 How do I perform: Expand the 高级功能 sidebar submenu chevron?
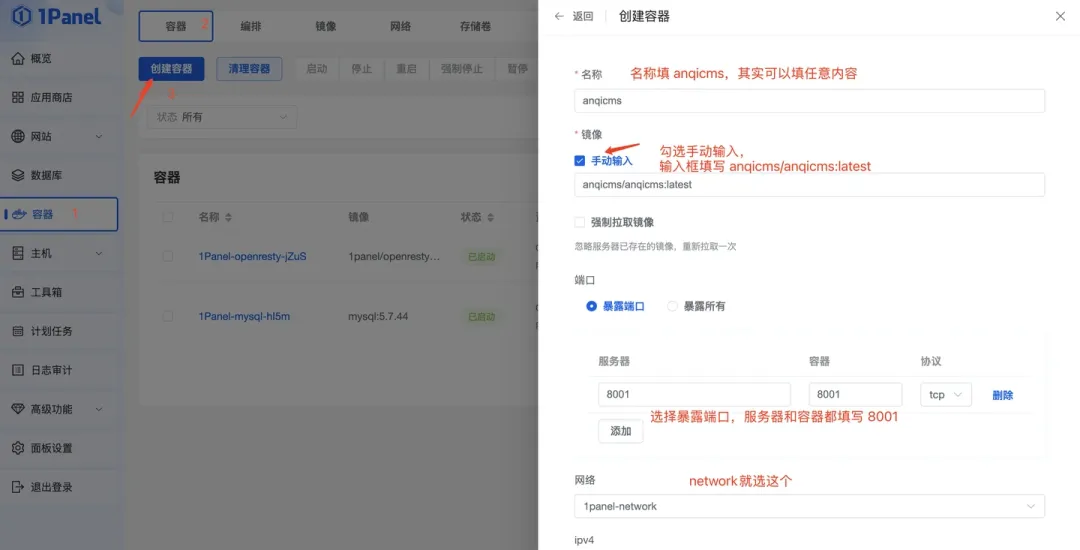(x=98, y=409)
